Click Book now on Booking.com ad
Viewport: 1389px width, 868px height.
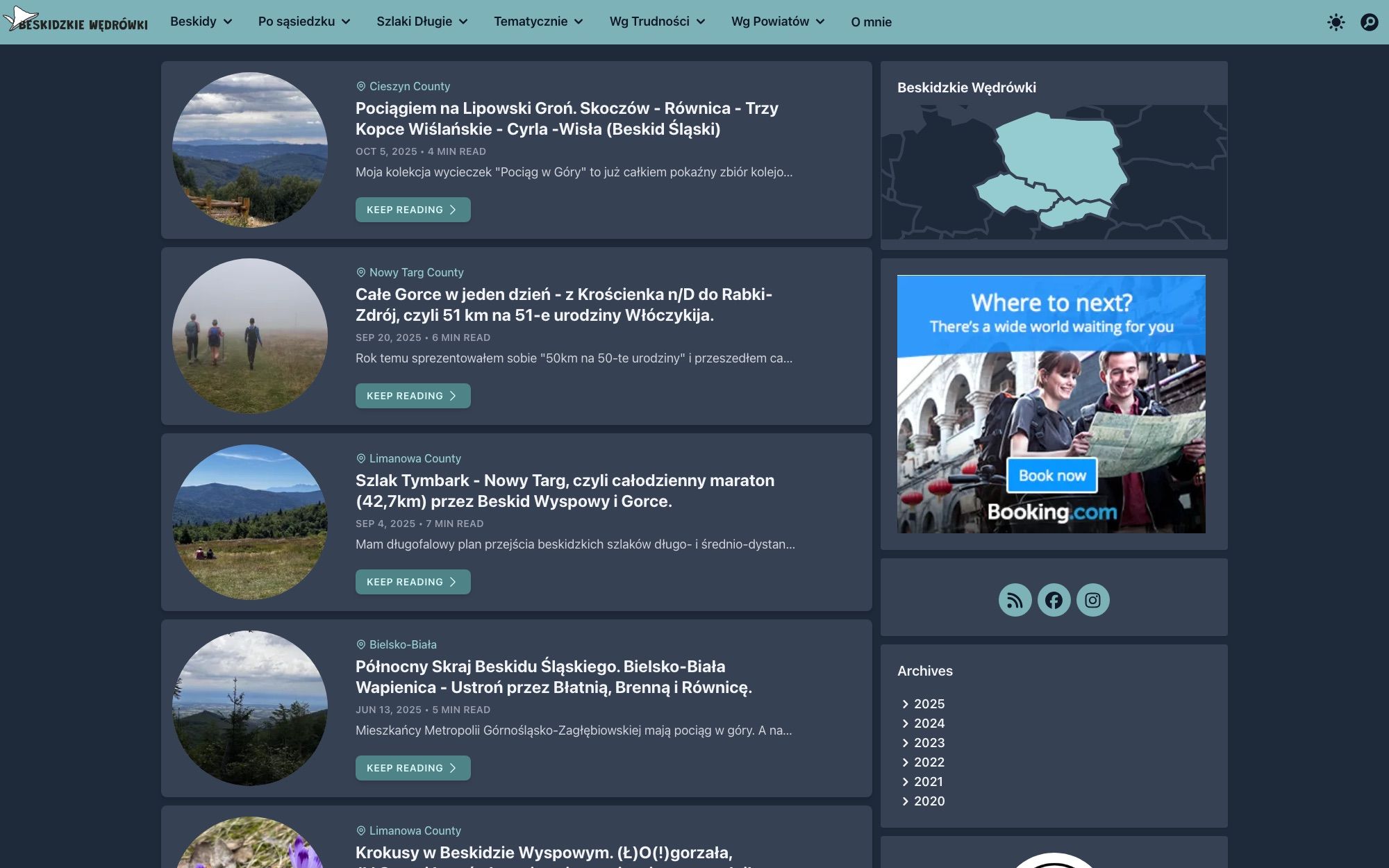[x=1052, y=476]
